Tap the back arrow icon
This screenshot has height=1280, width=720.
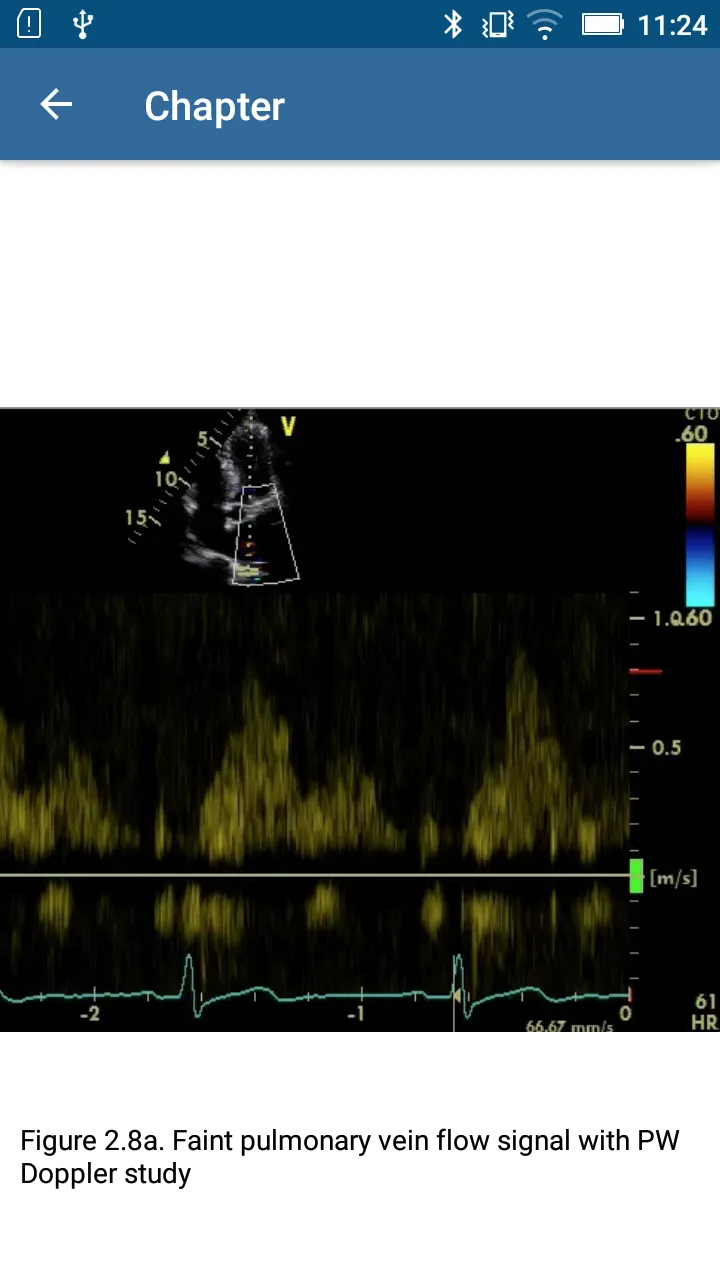[x=56, y=105]
